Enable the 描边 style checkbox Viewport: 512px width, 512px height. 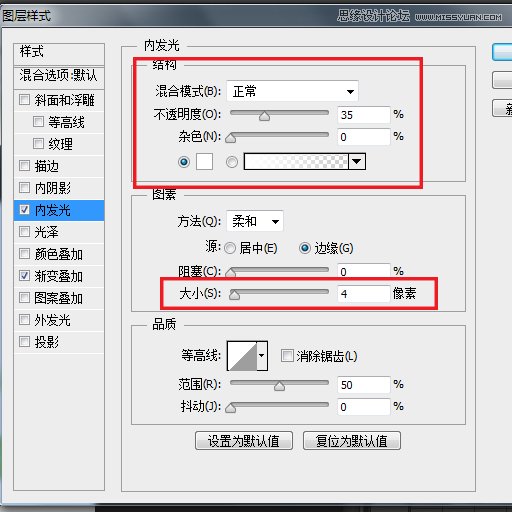[x=24, y=165]
